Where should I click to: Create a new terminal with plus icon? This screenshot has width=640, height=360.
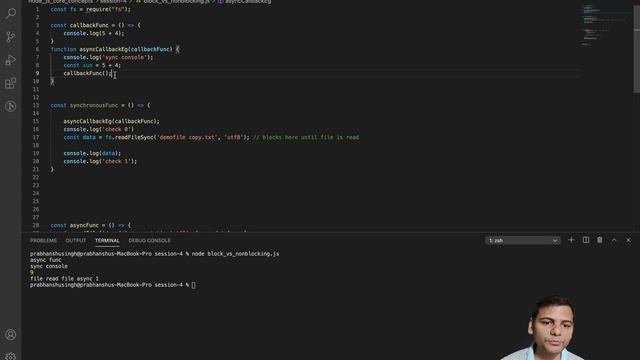(571, 240)
